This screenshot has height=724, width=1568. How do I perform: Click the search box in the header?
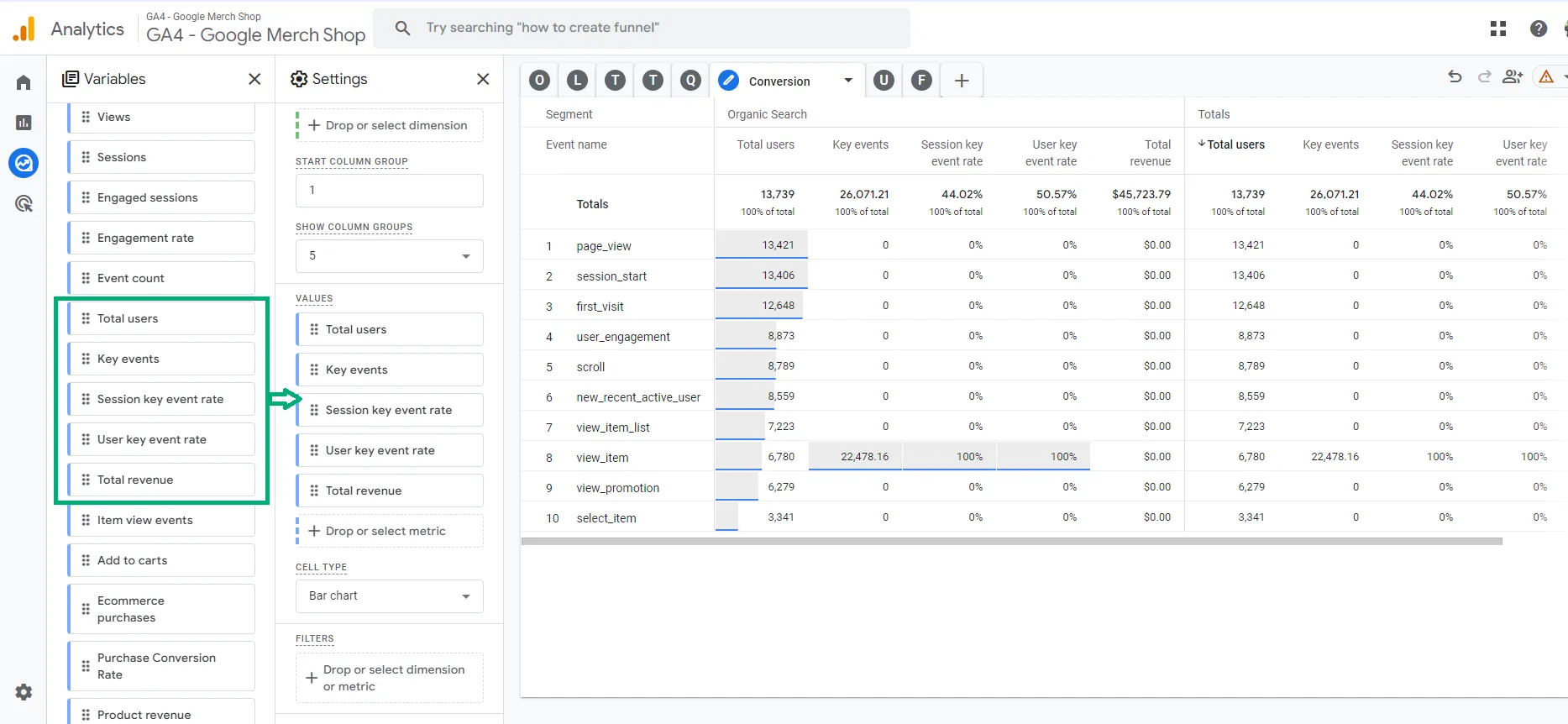[642, 28]
